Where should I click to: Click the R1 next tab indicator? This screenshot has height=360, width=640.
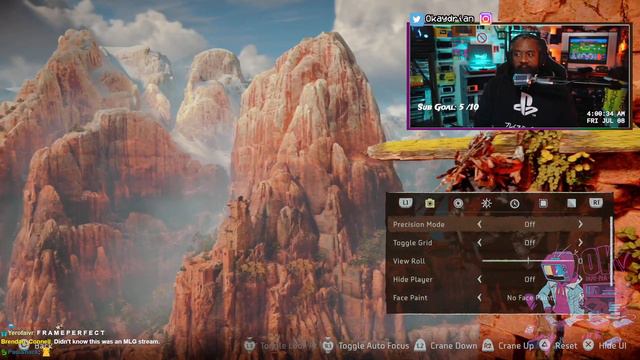(596, 202)
